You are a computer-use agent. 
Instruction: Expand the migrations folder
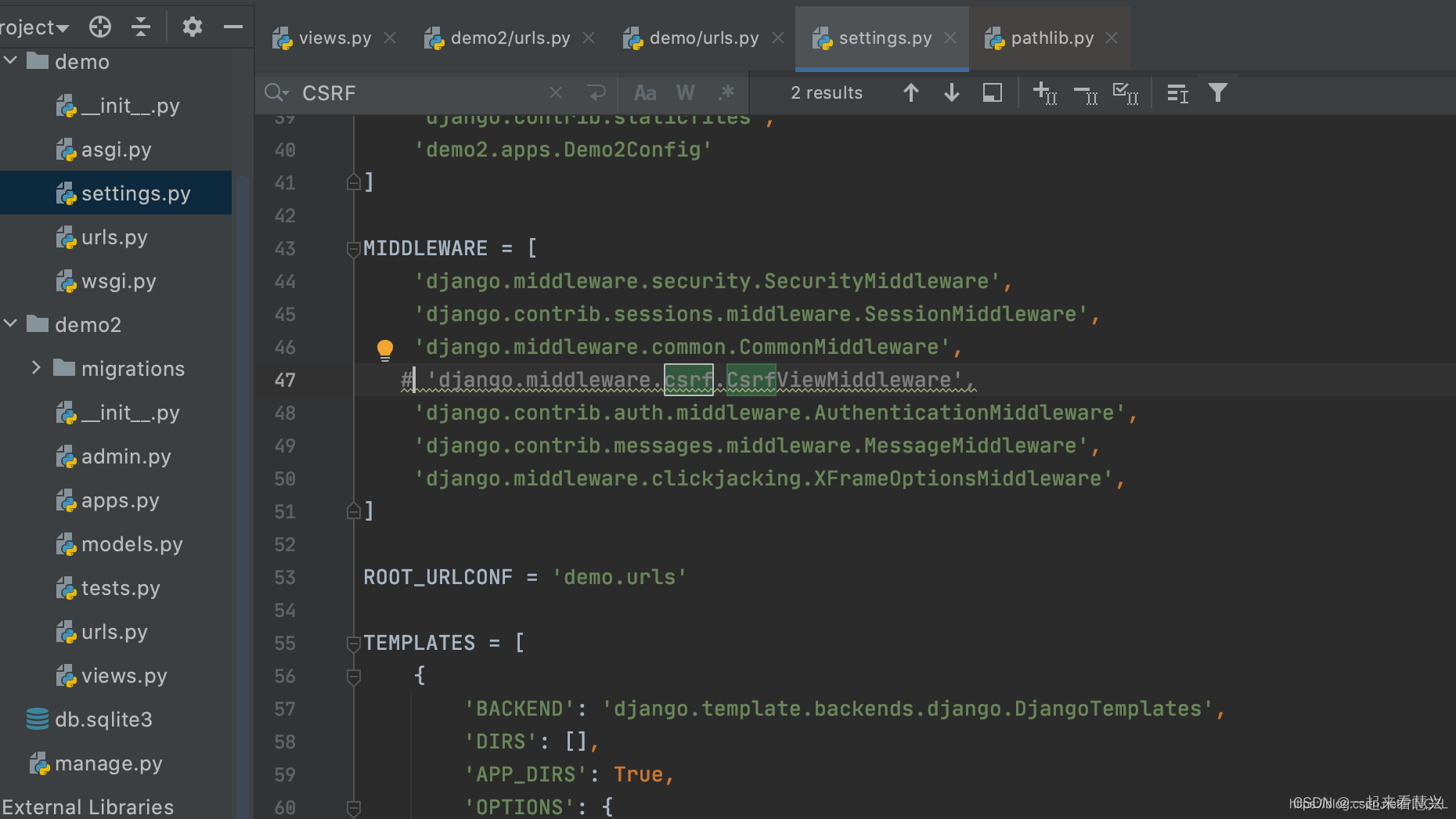36,367
